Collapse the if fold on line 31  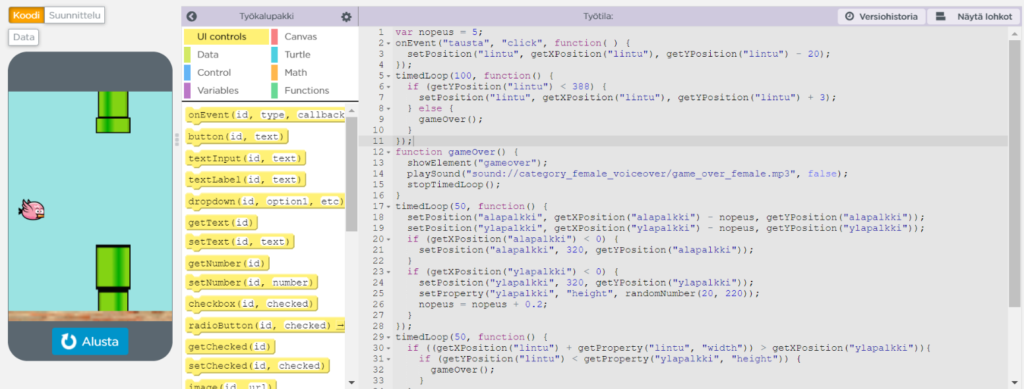(x=389, y=359)
